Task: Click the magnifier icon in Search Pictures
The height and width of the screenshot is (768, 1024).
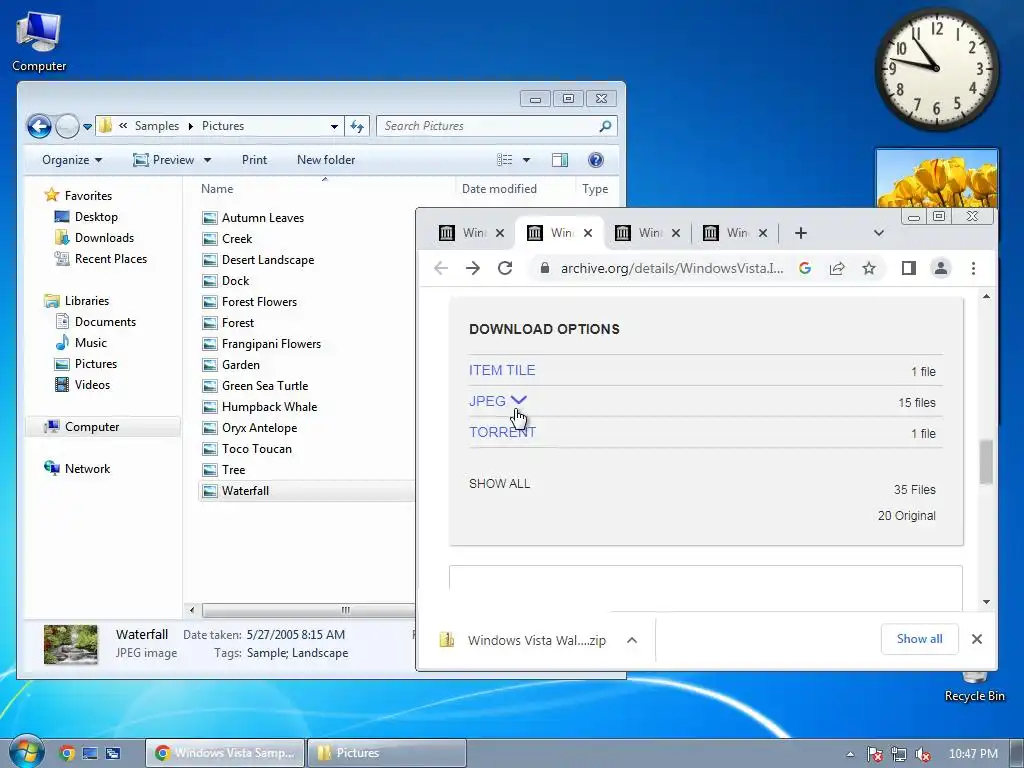Action: (605, 126)
